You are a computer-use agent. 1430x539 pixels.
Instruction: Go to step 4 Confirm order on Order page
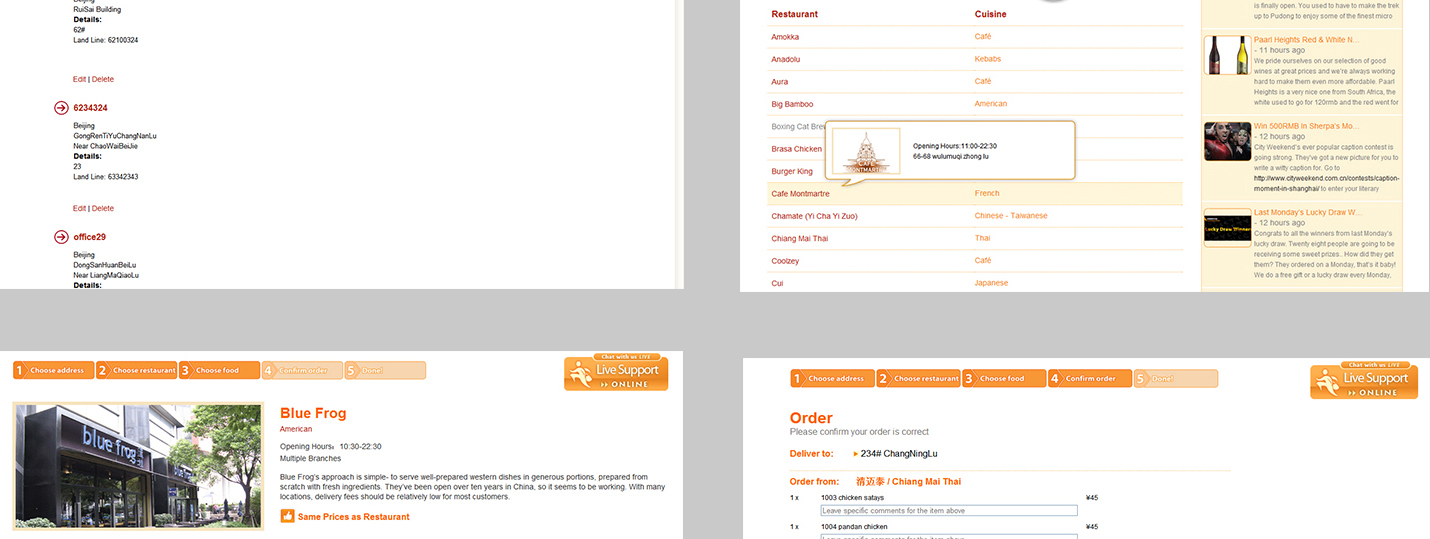coord(1088,379)
